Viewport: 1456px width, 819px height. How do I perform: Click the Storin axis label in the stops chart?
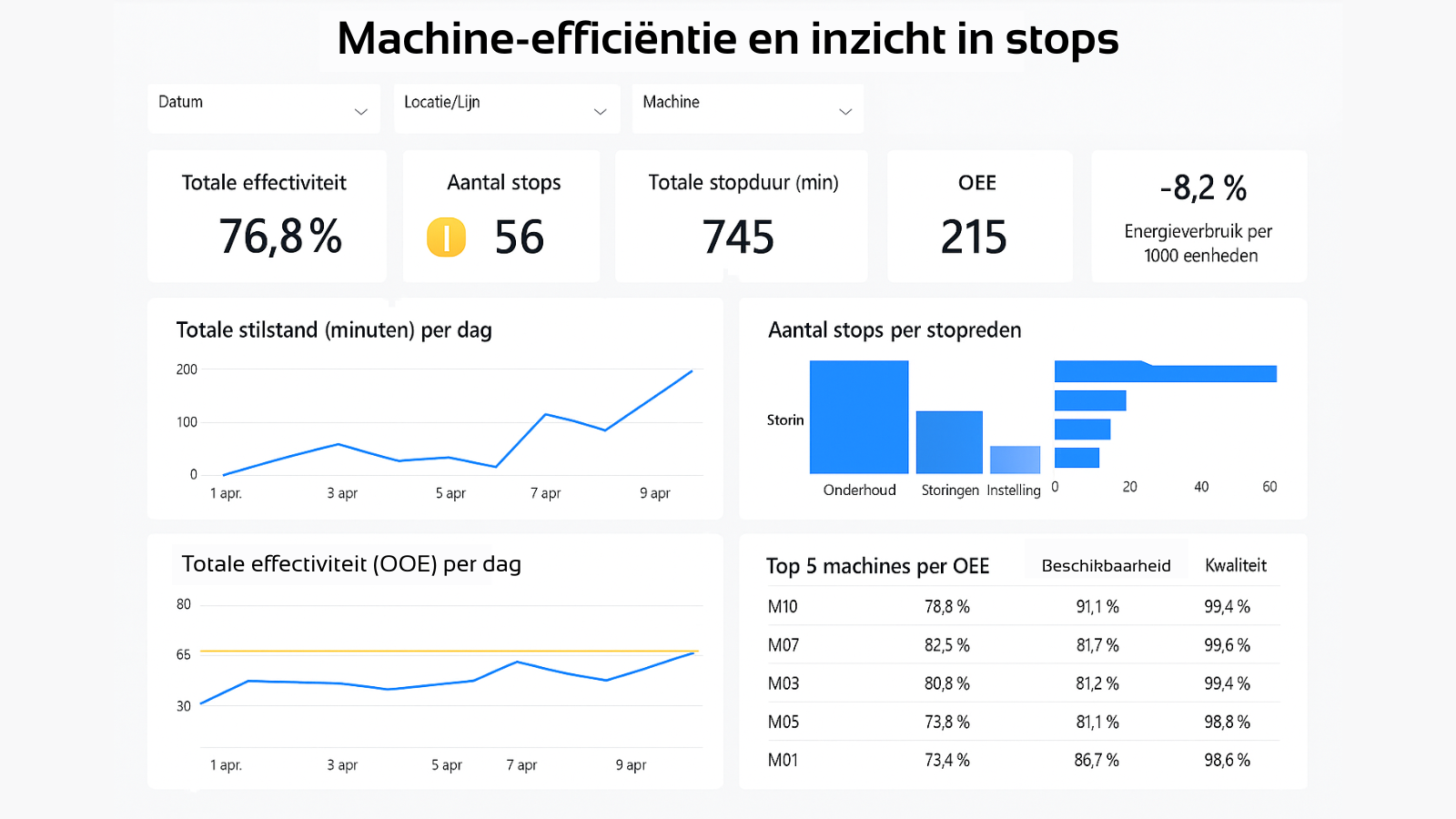point(785,420)
